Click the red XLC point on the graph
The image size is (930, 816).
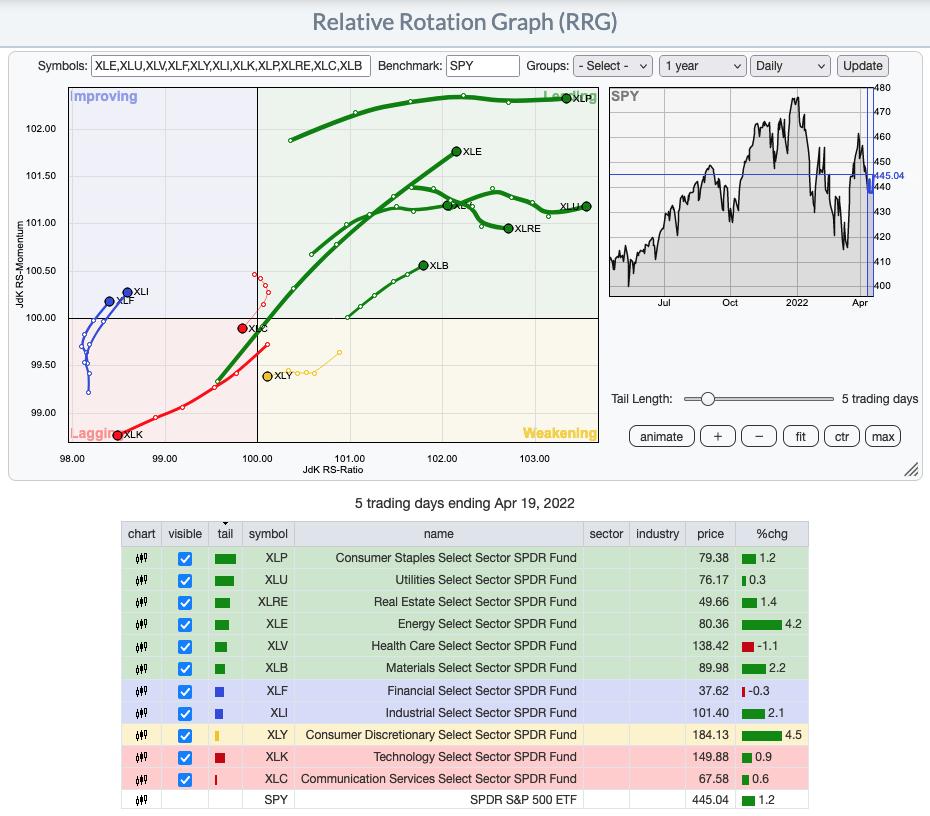242,328
